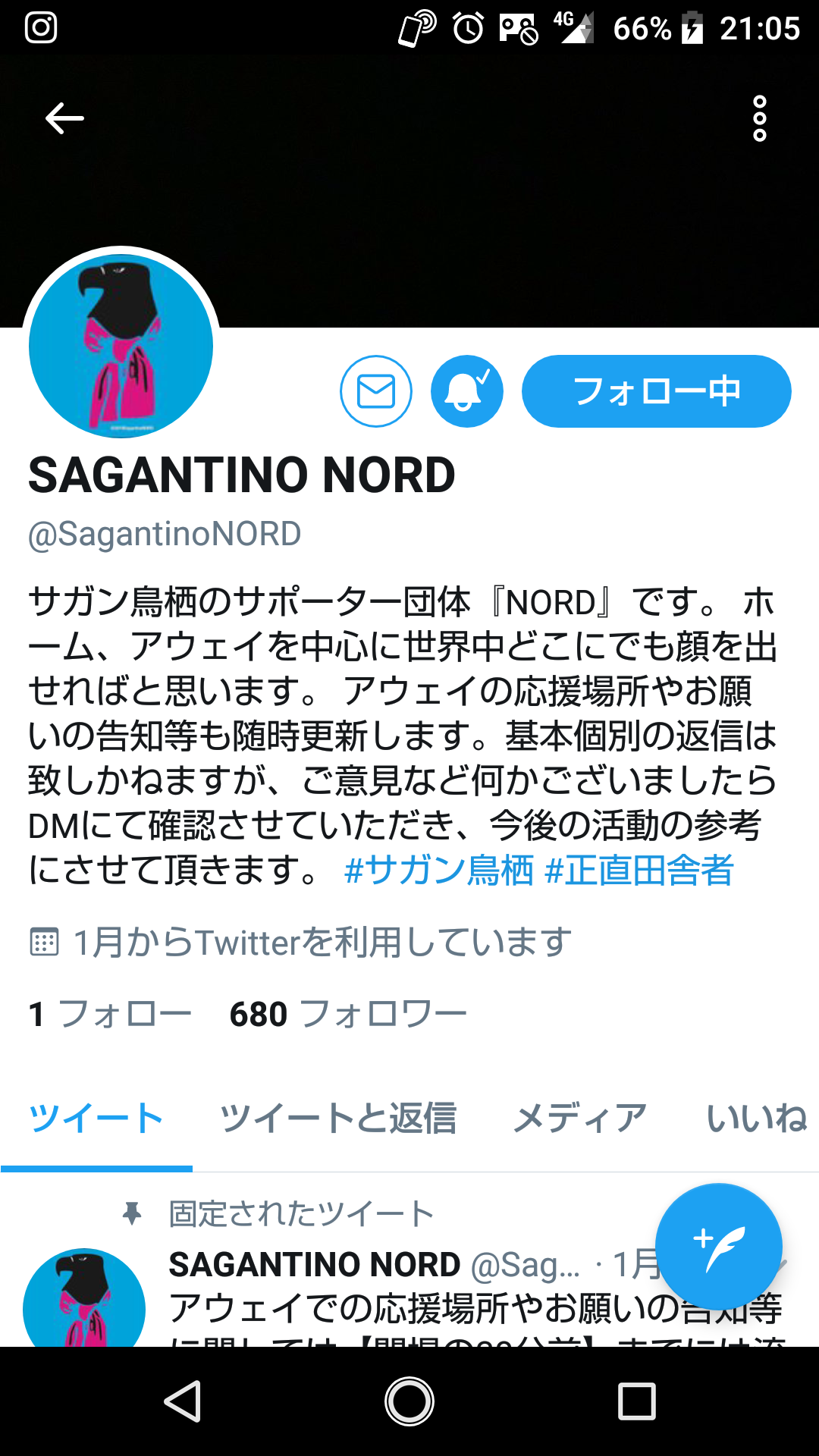Toggle the フォロー中 following button
Screen dimensions: 819x1456
pyautogui.click(x=657, y=391)
